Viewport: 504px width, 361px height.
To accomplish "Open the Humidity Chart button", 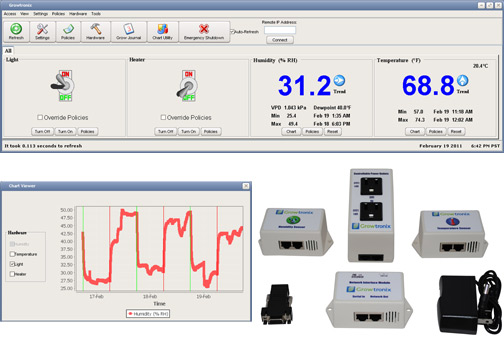I will (291, 131).
